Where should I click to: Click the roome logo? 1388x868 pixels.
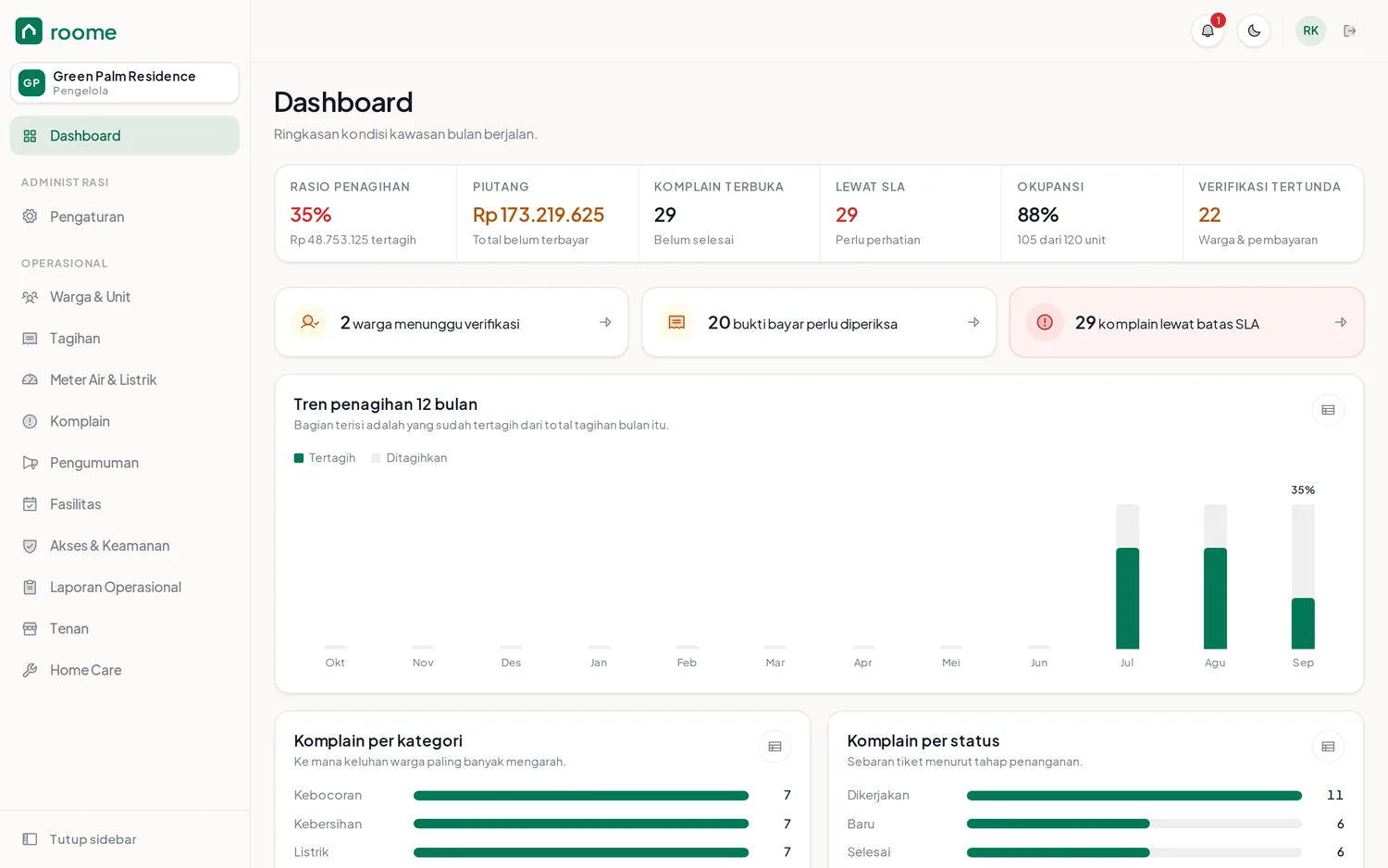(66, 31)
